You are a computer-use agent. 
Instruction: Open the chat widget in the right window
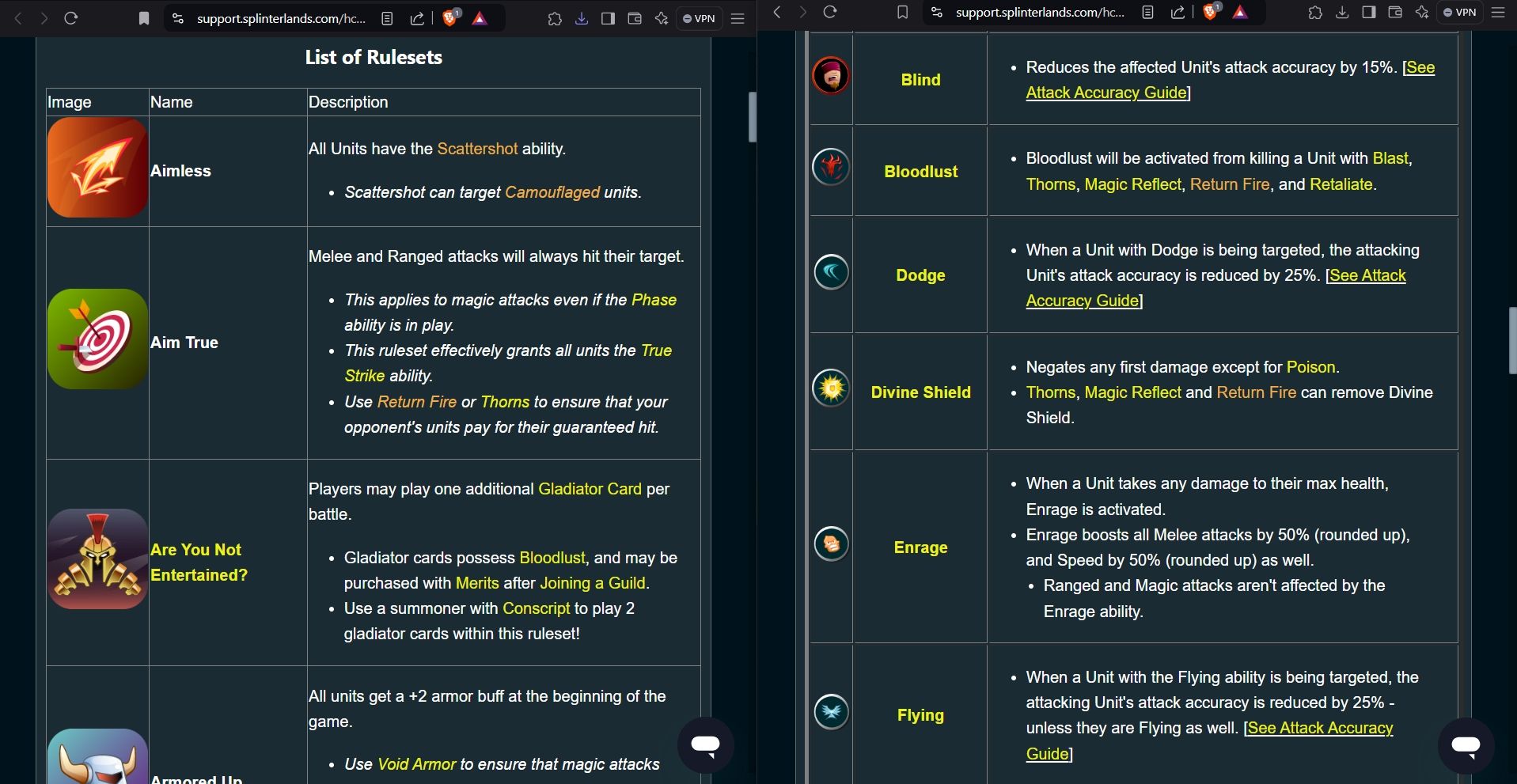click(x=1466, y=745)
